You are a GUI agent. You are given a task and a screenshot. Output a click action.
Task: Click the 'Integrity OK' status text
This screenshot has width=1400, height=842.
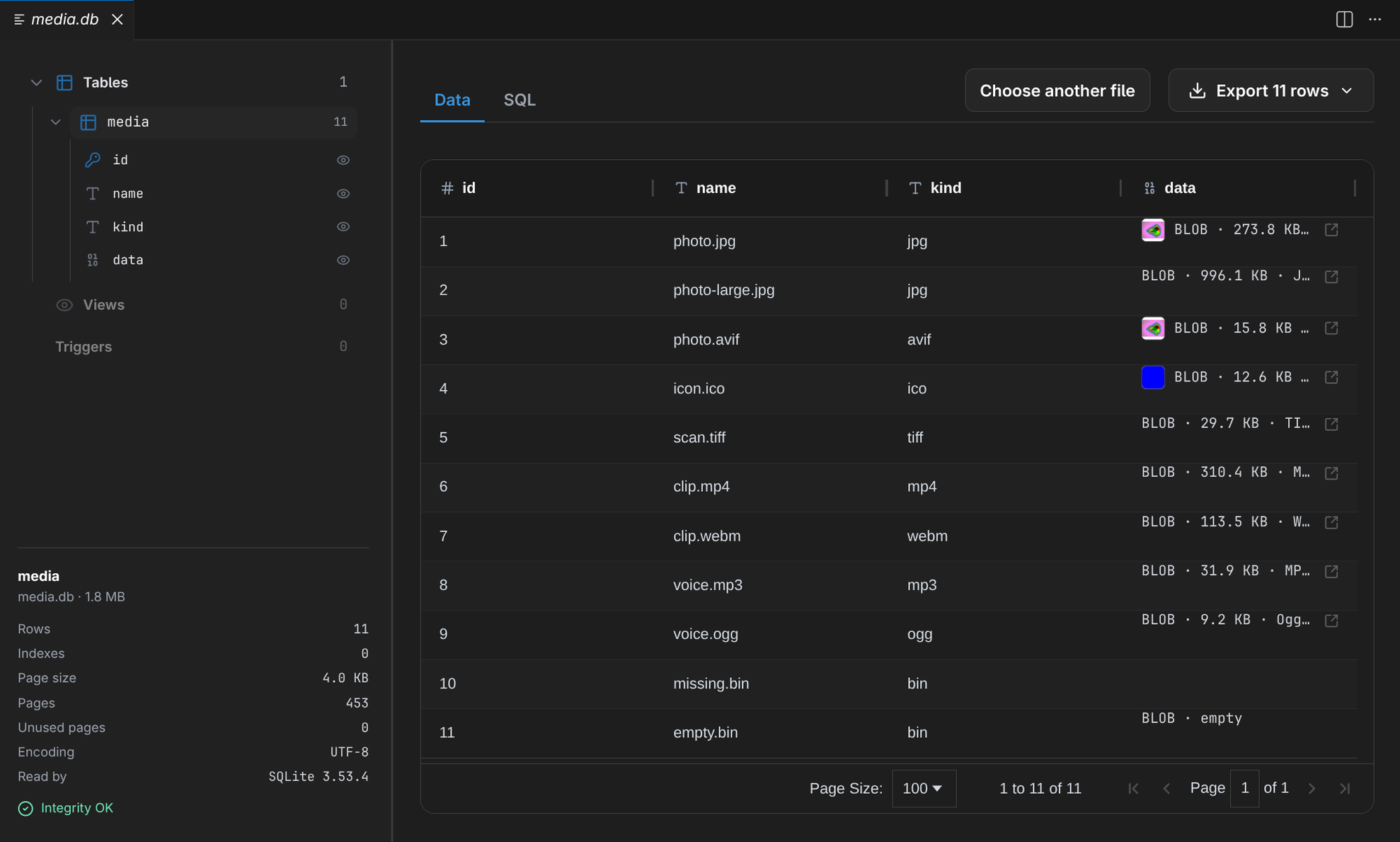coord(77,808)
